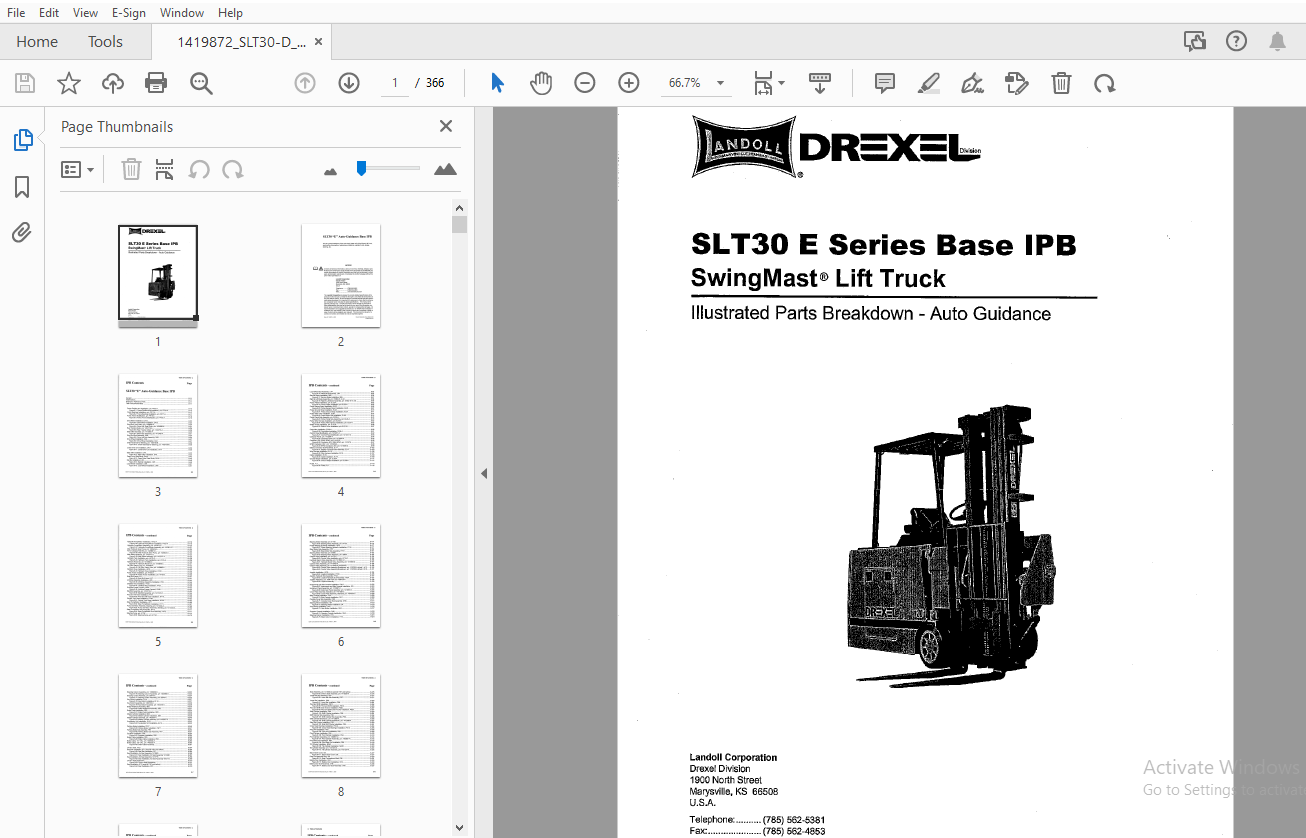This screenshot has width=1306, height=838.
Task: Zoom out with the minus icon
Action: [585, 83]
